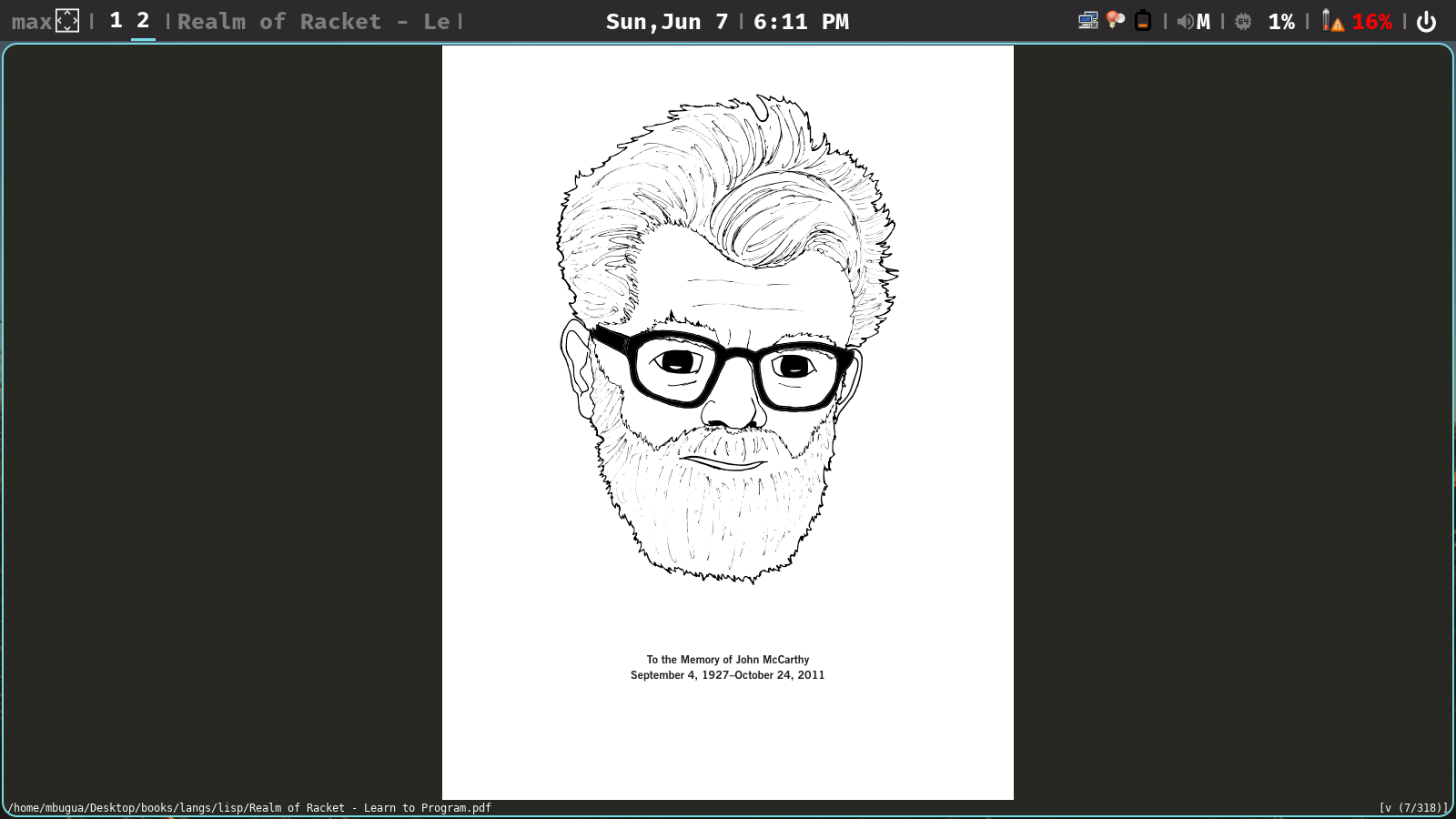Viewport: 1456px width, 819px height.
Task: Click the John McCarthy portrait illustration
Action: pos(727,339)
